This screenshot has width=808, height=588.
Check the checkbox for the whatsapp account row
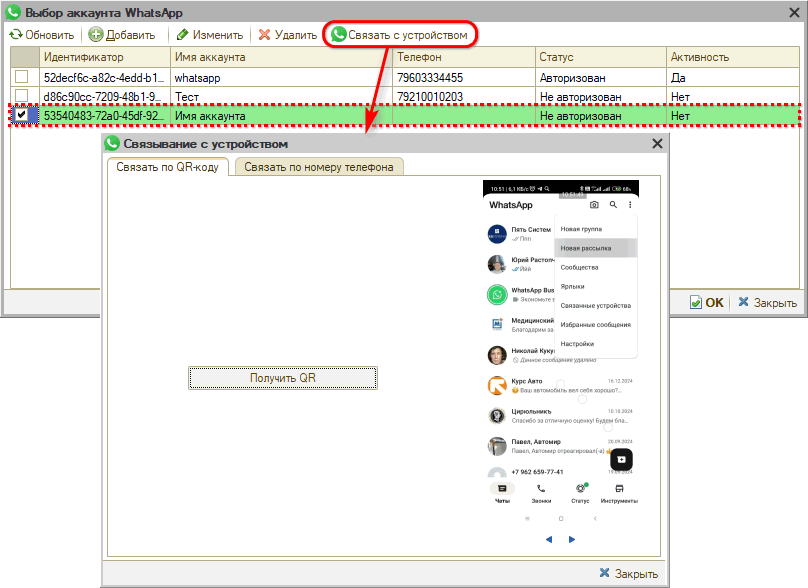click(x=22, y=77)
